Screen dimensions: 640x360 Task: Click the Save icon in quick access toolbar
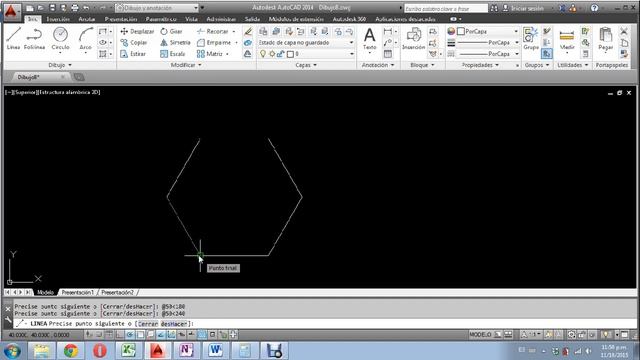(x=52, y=8)
